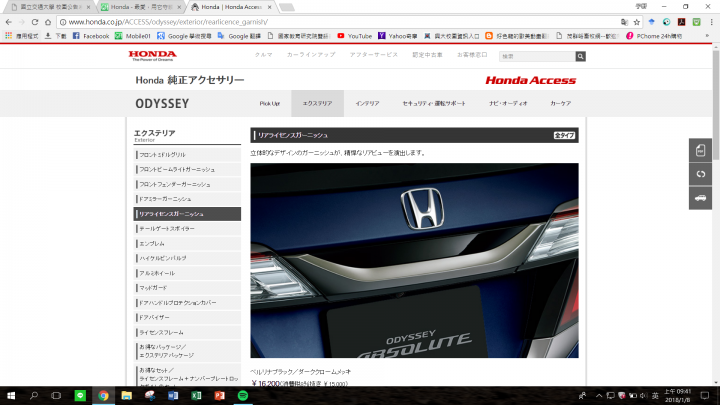The image size is (720, 405).
Task: Click the Adobe Acrobat extension icon
Action: pos(681,22)
